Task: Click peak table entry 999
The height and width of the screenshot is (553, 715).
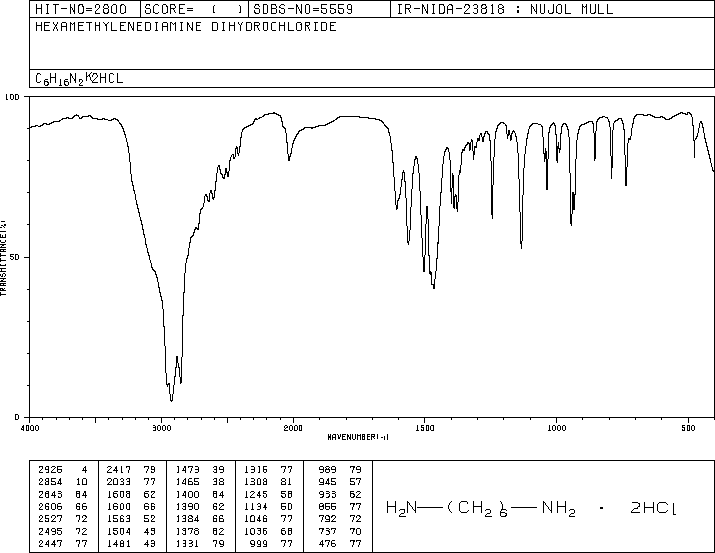Action: click(x=259, y=544)
